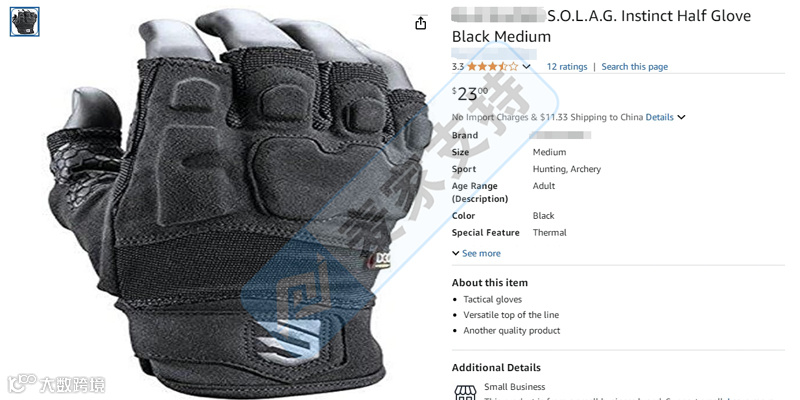Click the $23.00 price
The image size is (800, 400).
coord(470,94)
